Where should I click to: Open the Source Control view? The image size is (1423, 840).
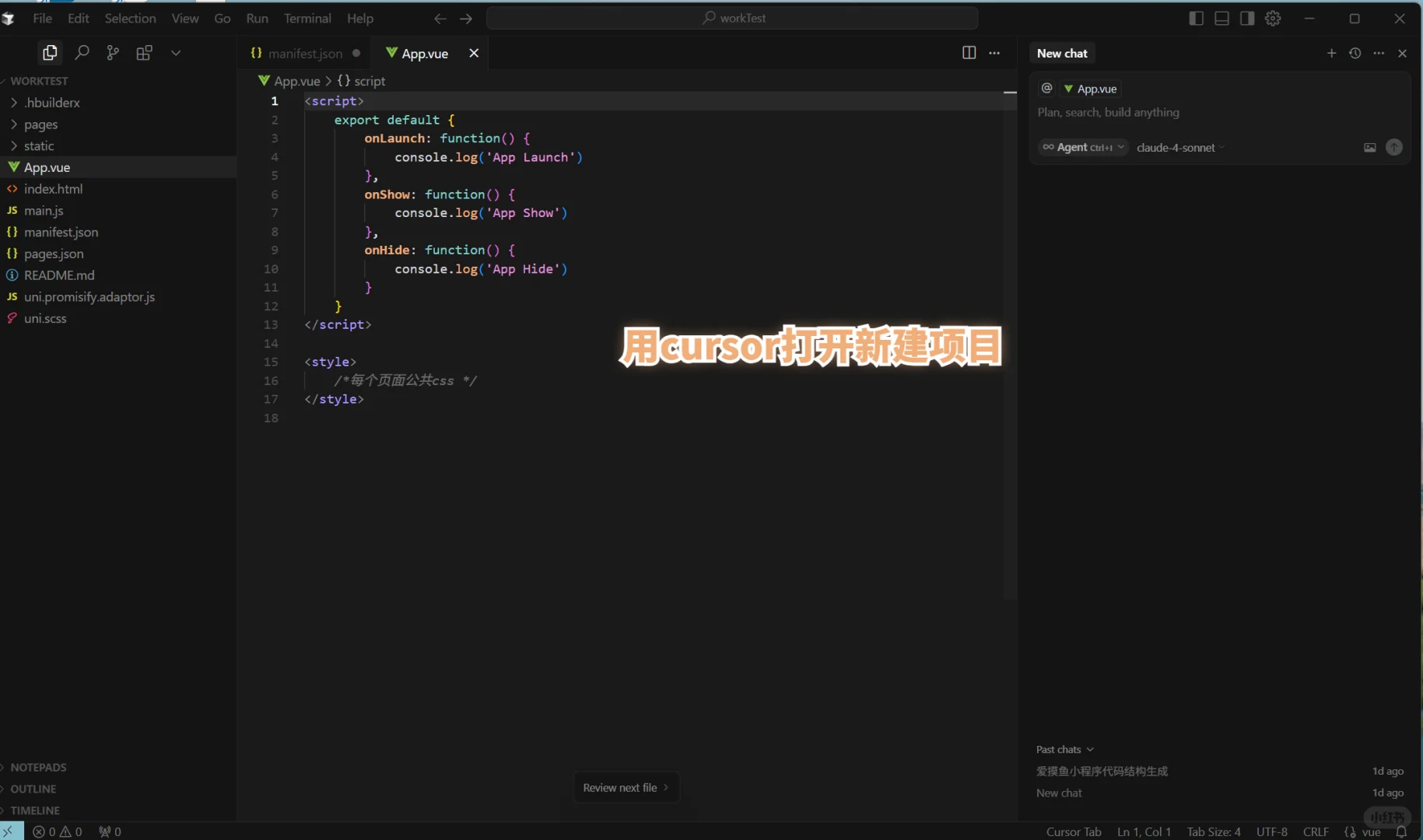pos(113,52)
